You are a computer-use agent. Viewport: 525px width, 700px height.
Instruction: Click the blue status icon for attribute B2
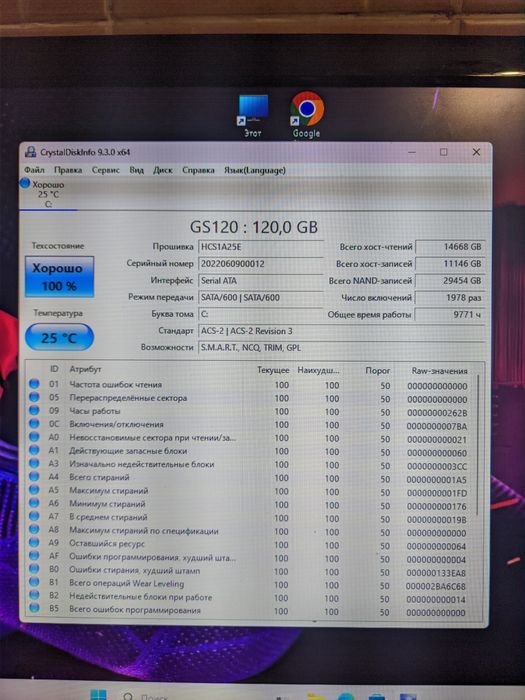point(34,595)
